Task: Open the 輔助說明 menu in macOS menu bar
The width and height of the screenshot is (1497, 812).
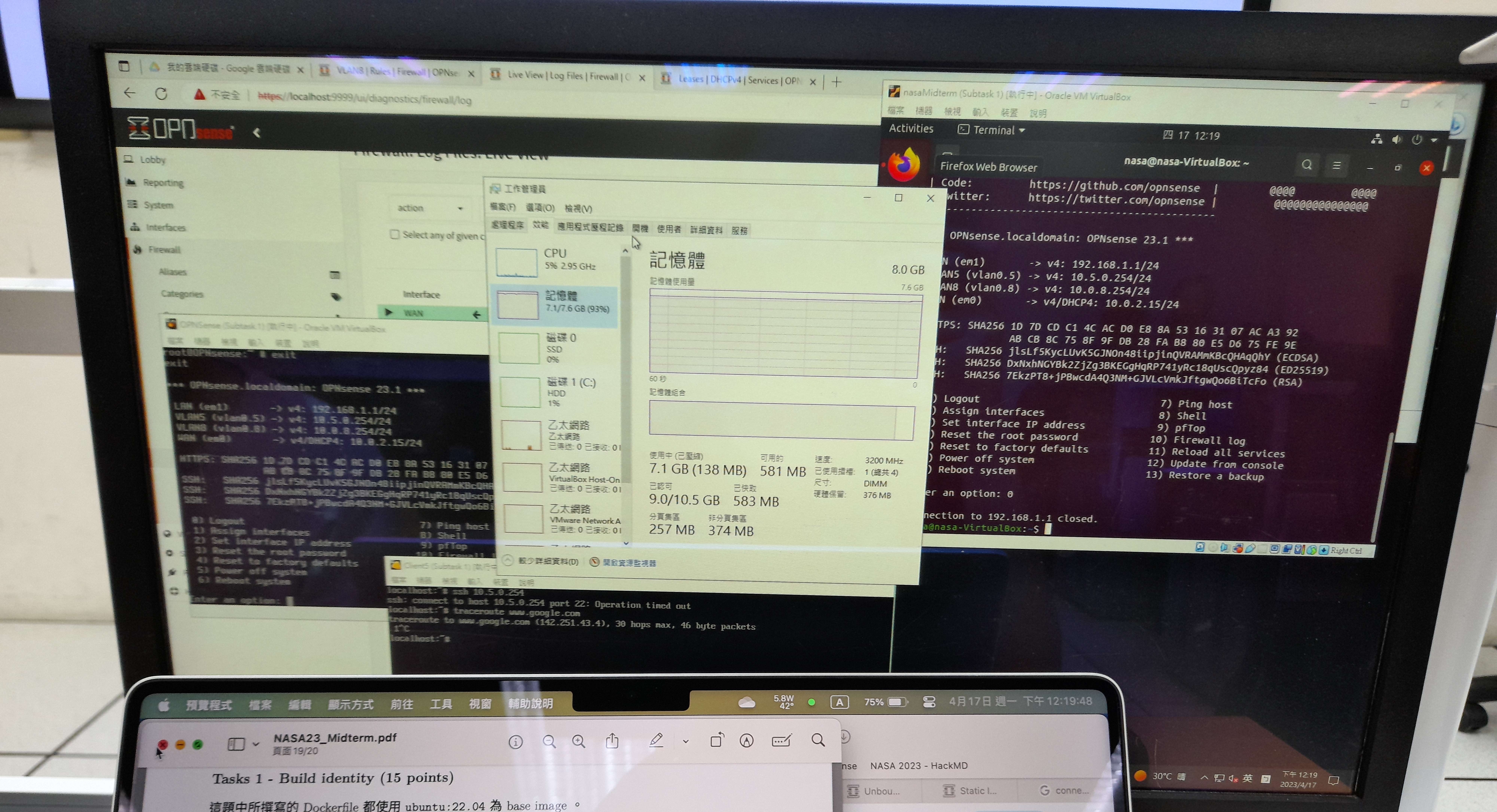Action: click(531, 703)
